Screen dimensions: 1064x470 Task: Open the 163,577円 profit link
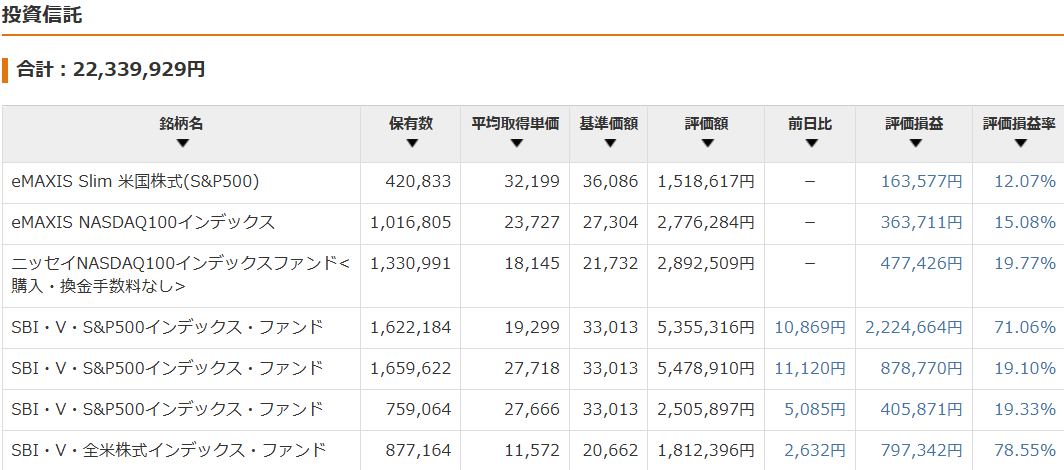tap(921, 181)
